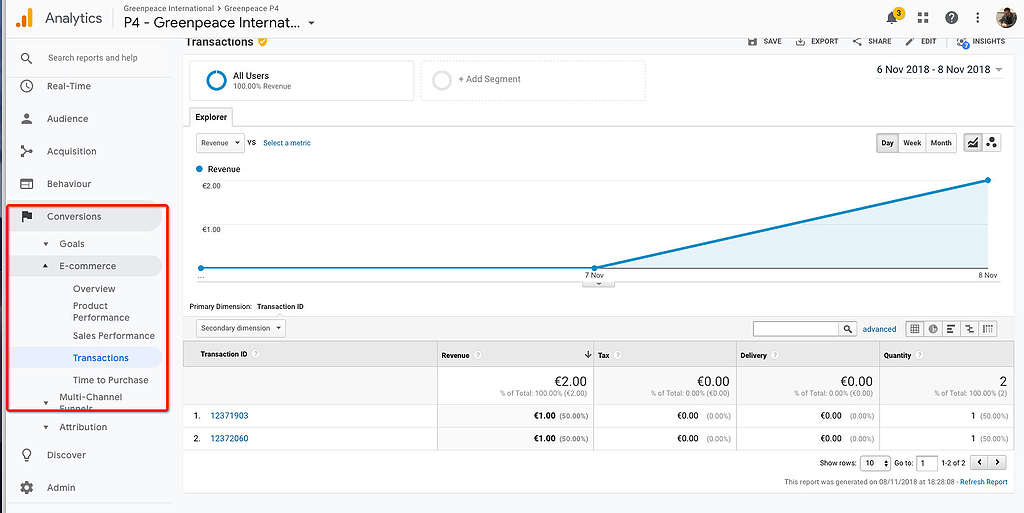Switch to motion chart icon
Screen dimensions: 1024x513
pos(991,143)
